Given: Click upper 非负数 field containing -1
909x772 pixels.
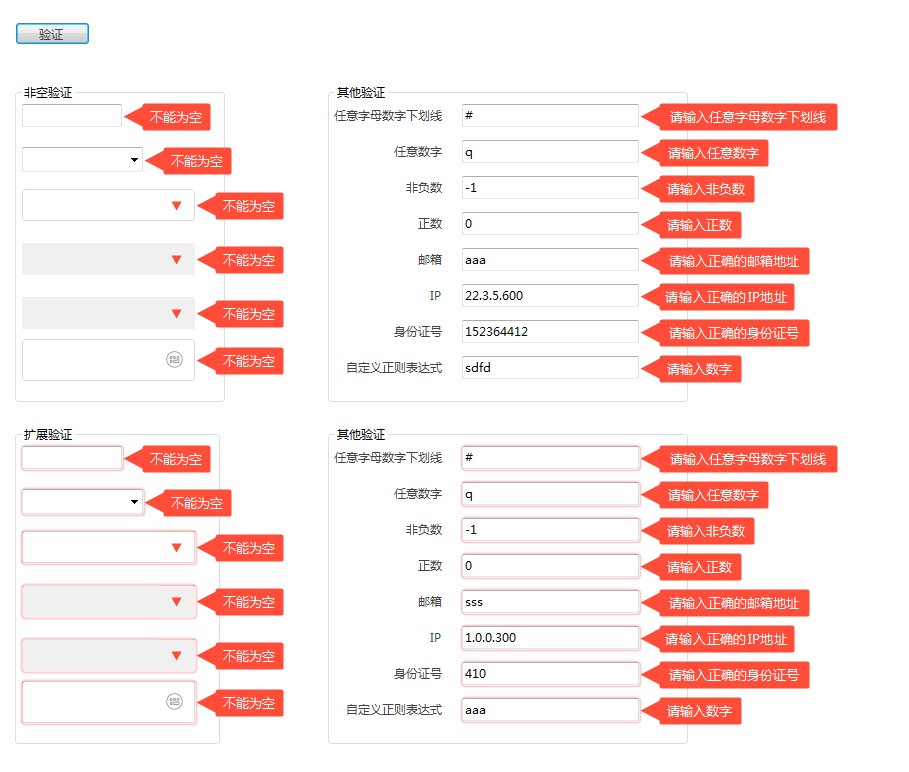Looking at the screenshot, I should tap(550, 188).
